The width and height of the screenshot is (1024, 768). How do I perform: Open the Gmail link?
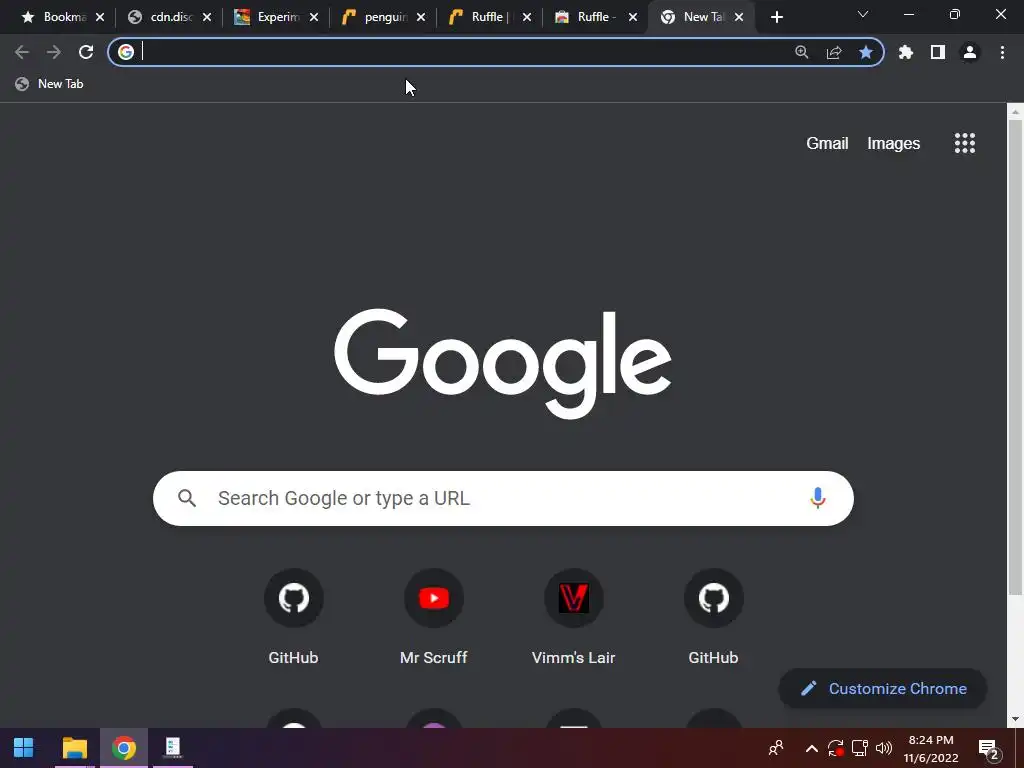[x=827, y=143]
